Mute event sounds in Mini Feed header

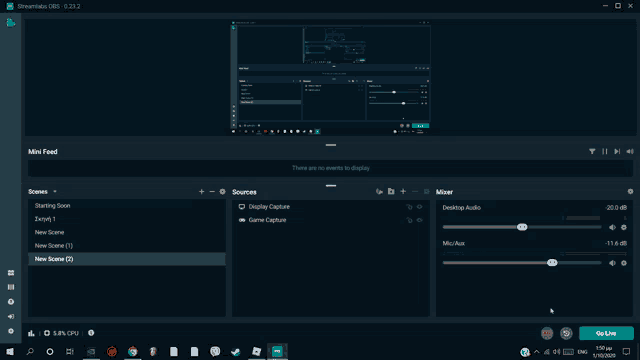point(630,151)
